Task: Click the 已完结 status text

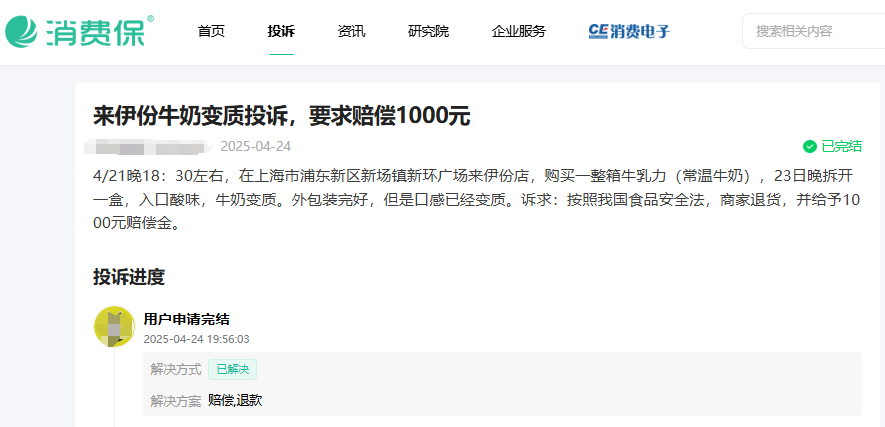Action: (x=842, y=147)
